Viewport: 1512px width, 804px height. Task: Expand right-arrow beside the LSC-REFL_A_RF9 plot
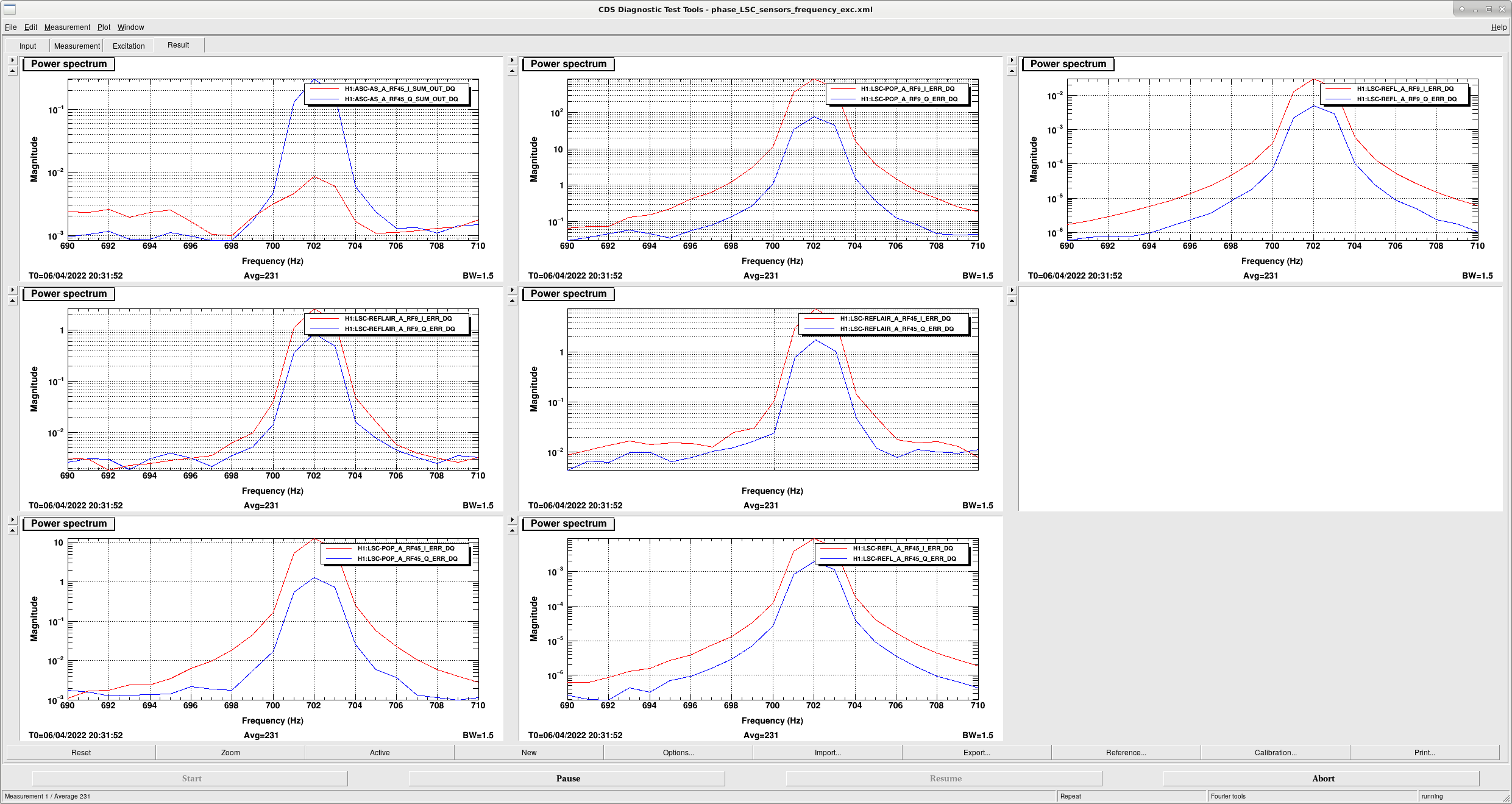coord(1012,60)
